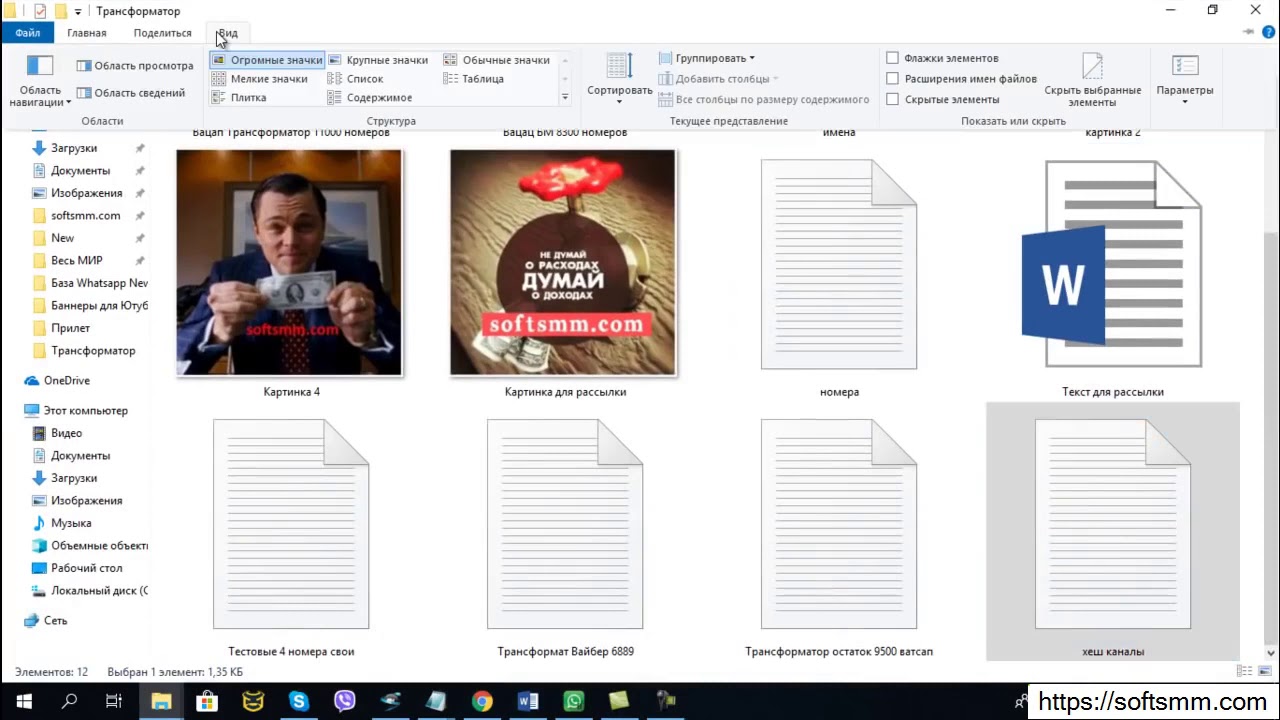Screen dimensions: 1280x720
Task: Open Объемные объекты in navigation pane
Action: 99,546
